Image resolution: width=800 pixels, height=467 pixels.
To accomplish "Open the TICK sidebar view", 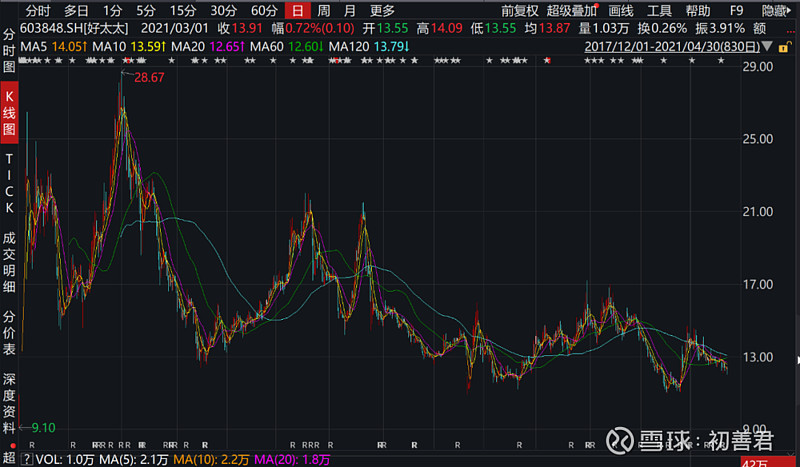I will [x=9, y=183].
